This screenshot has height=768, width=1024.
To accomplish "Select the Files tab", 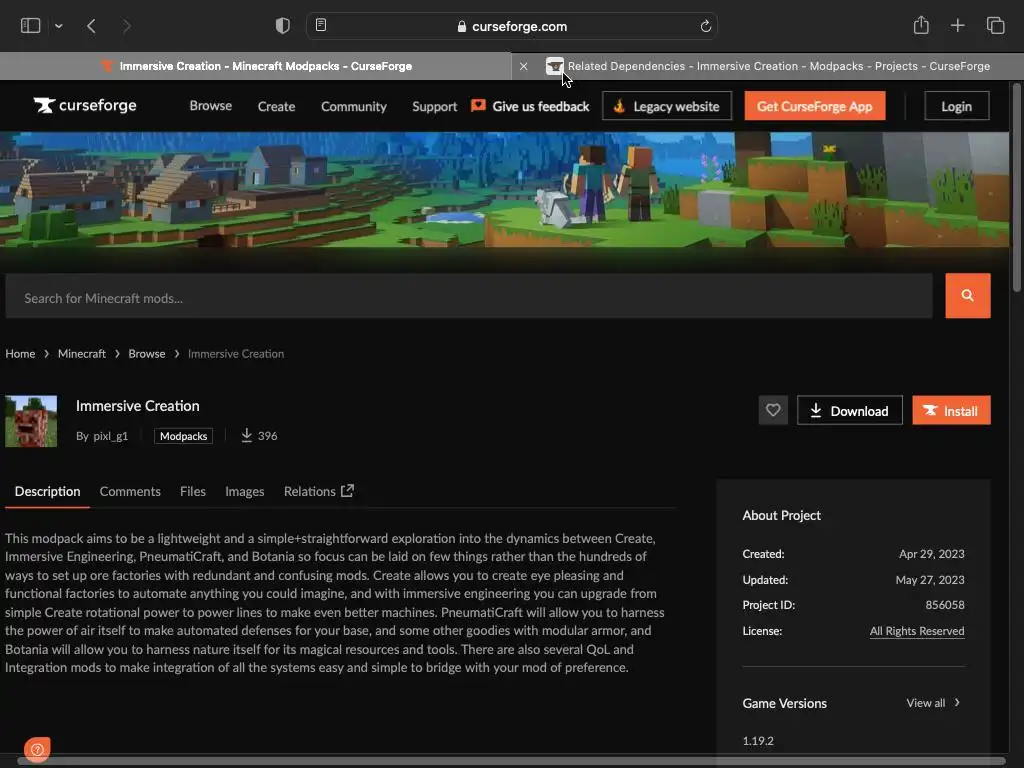I will pos(193,491).
